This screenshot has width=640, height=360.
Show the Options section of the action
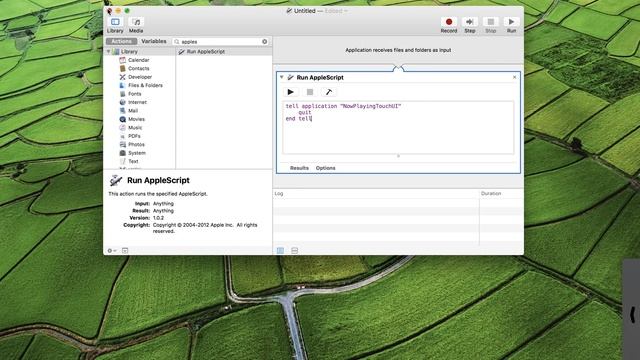coord(325,168)
